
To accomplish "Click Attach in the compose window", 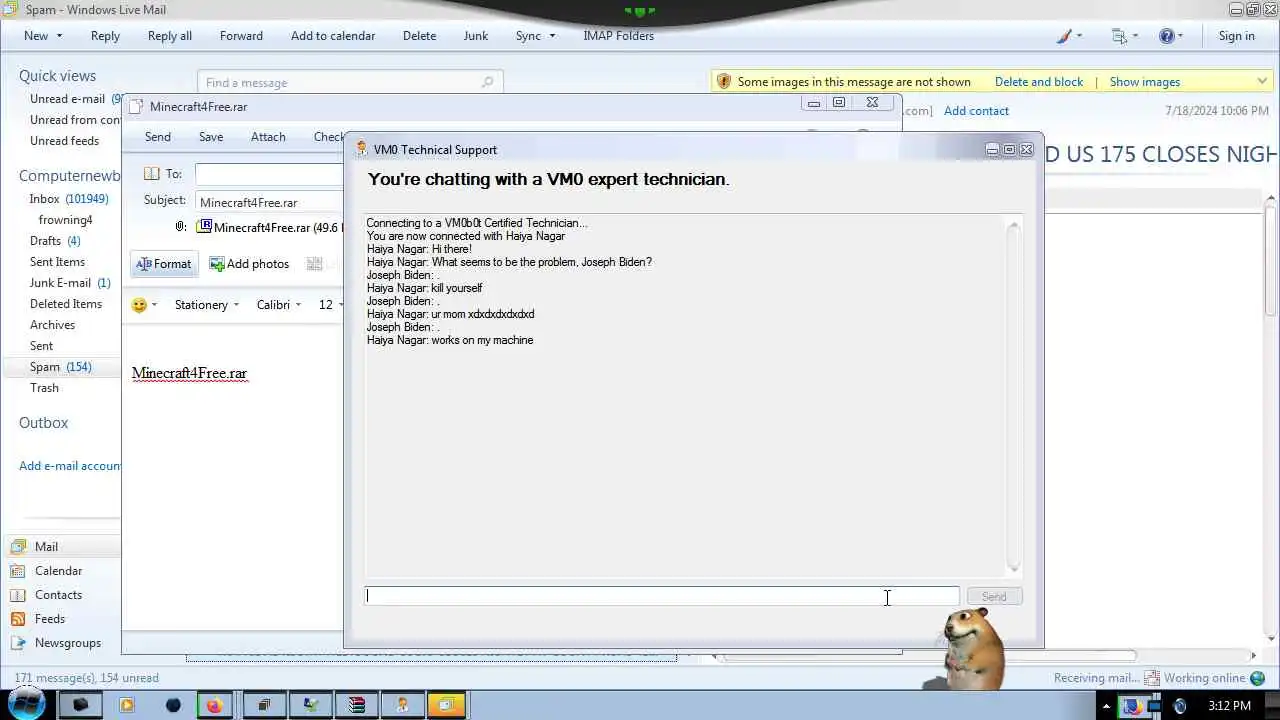I will (268, 137).
